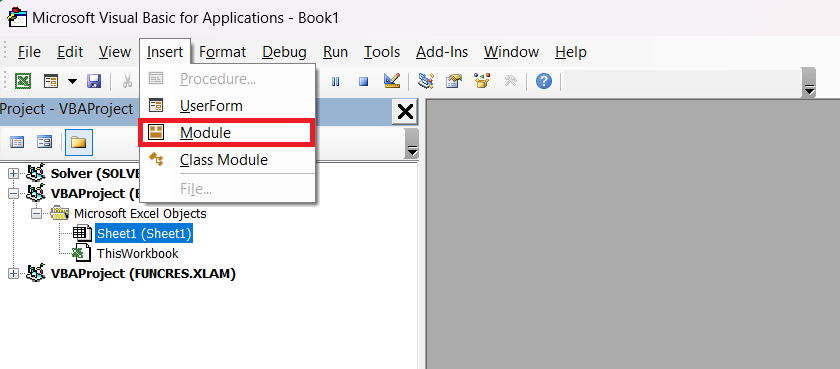Open the dropdown arrow beside Insert UserForm

(72, 82)
